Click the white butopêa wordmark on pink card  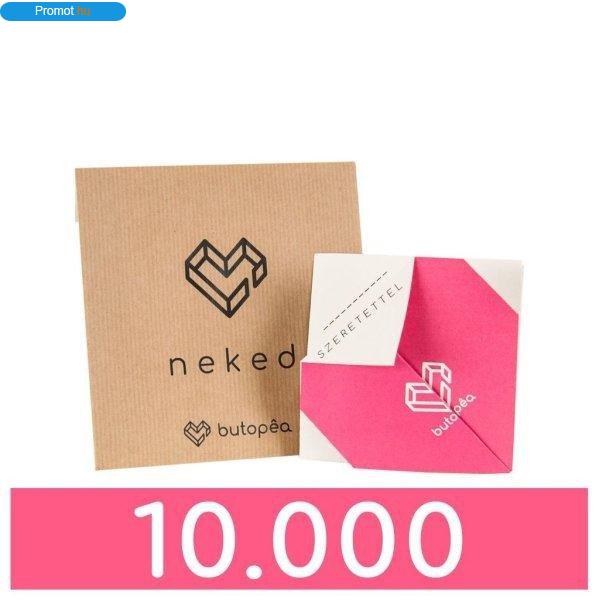point(455,416)
